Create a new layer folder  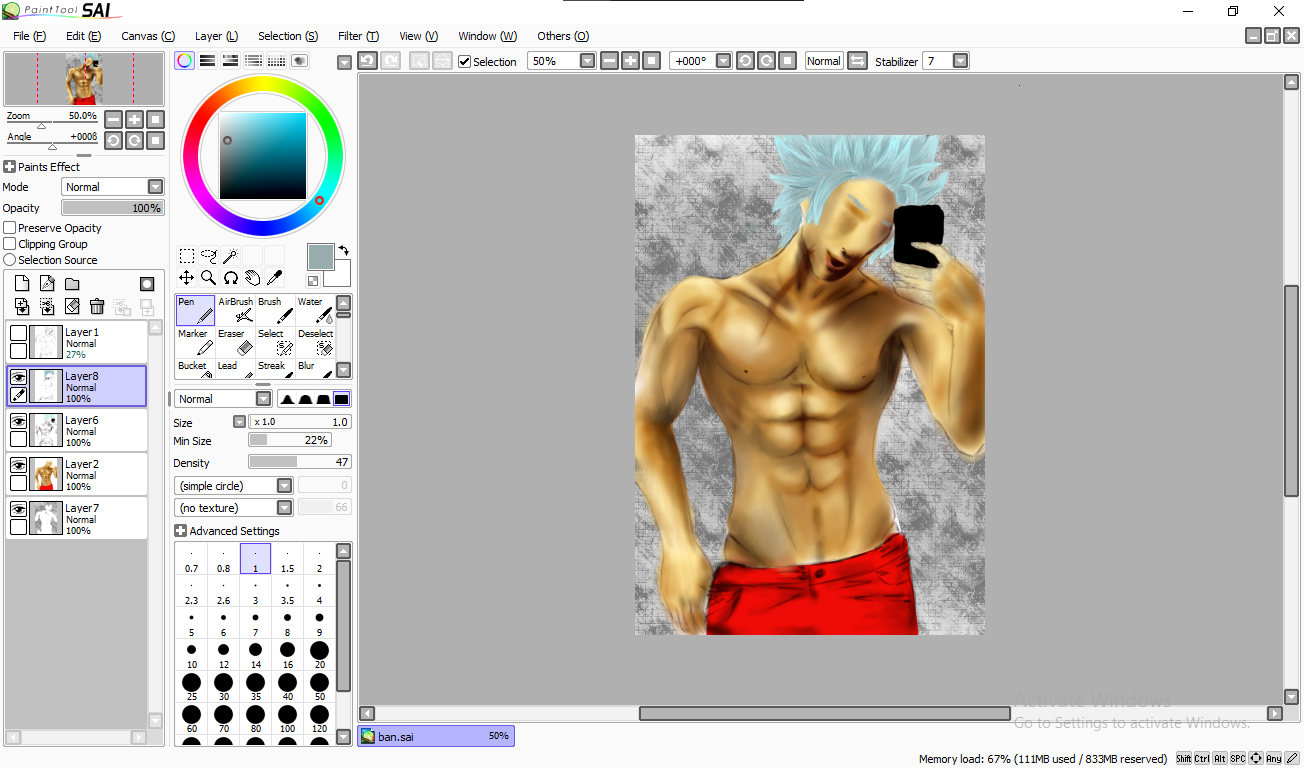(72, 284)
